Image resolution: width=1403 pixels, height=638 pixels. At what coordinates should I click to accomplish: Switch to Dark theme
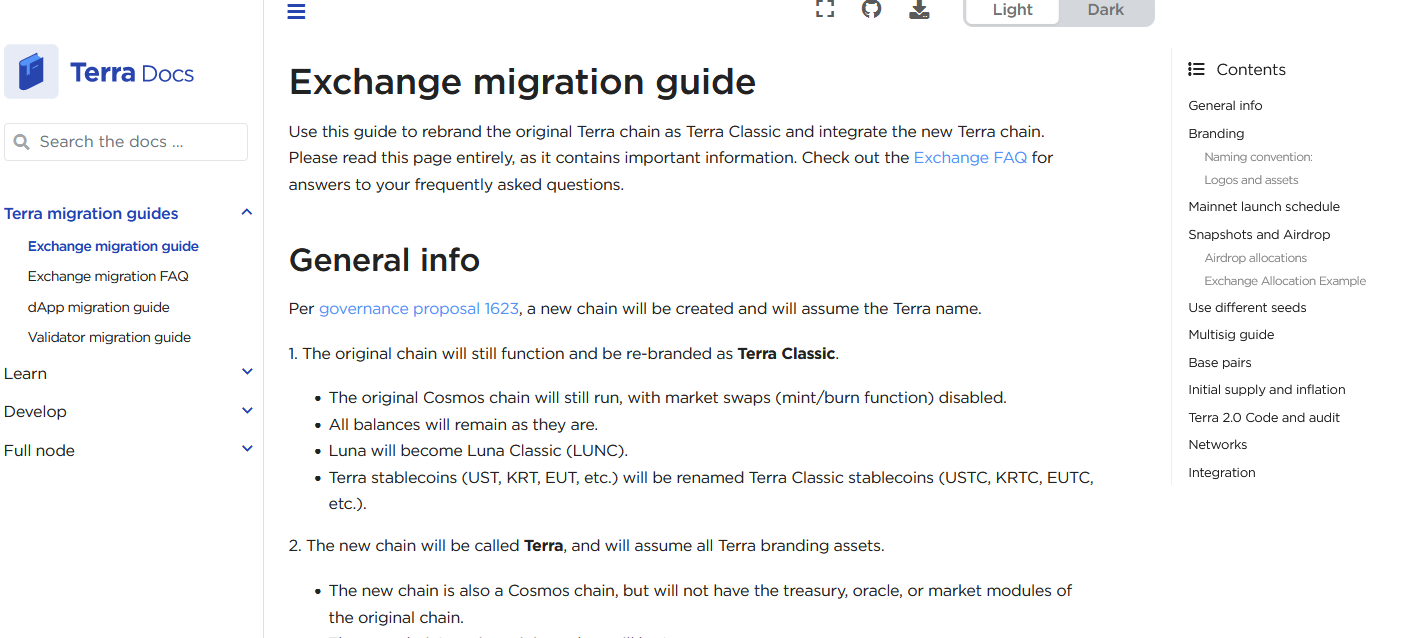pos(1105,10)
